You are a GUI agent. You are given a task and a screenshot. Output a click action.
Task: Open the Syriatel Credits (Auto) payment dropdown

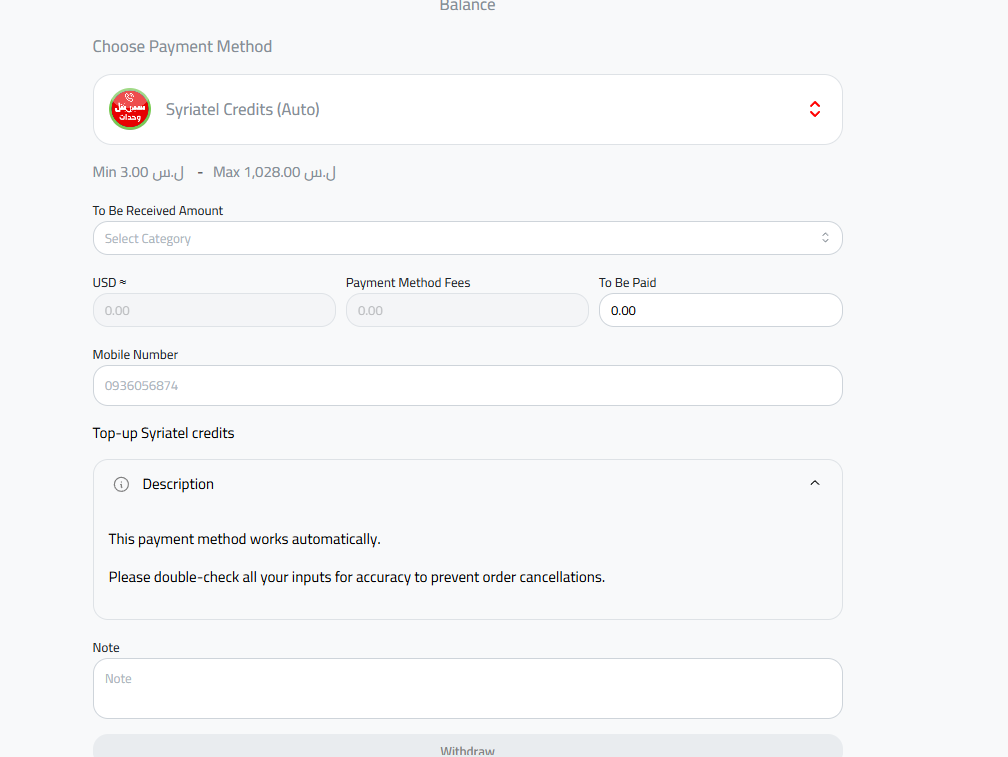pyautogui.click(x=467, y=109)
